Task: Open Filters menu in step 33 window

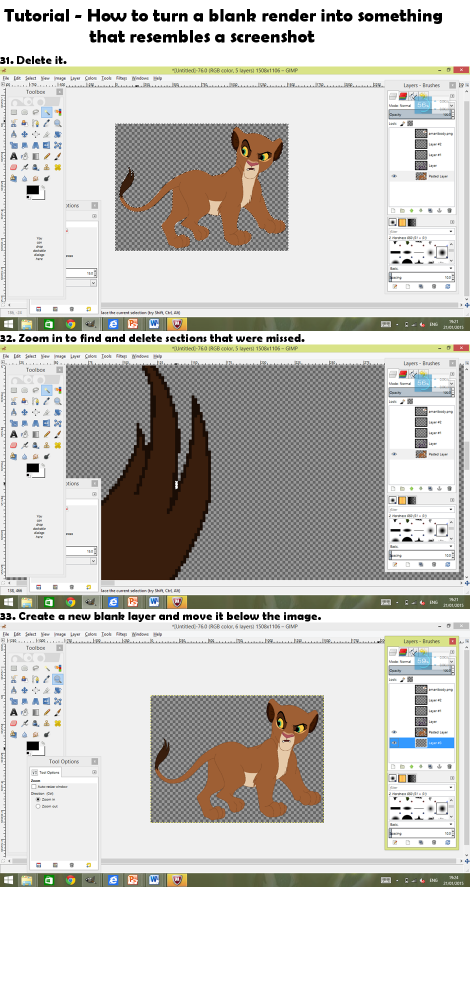Action: coord(122,635)
